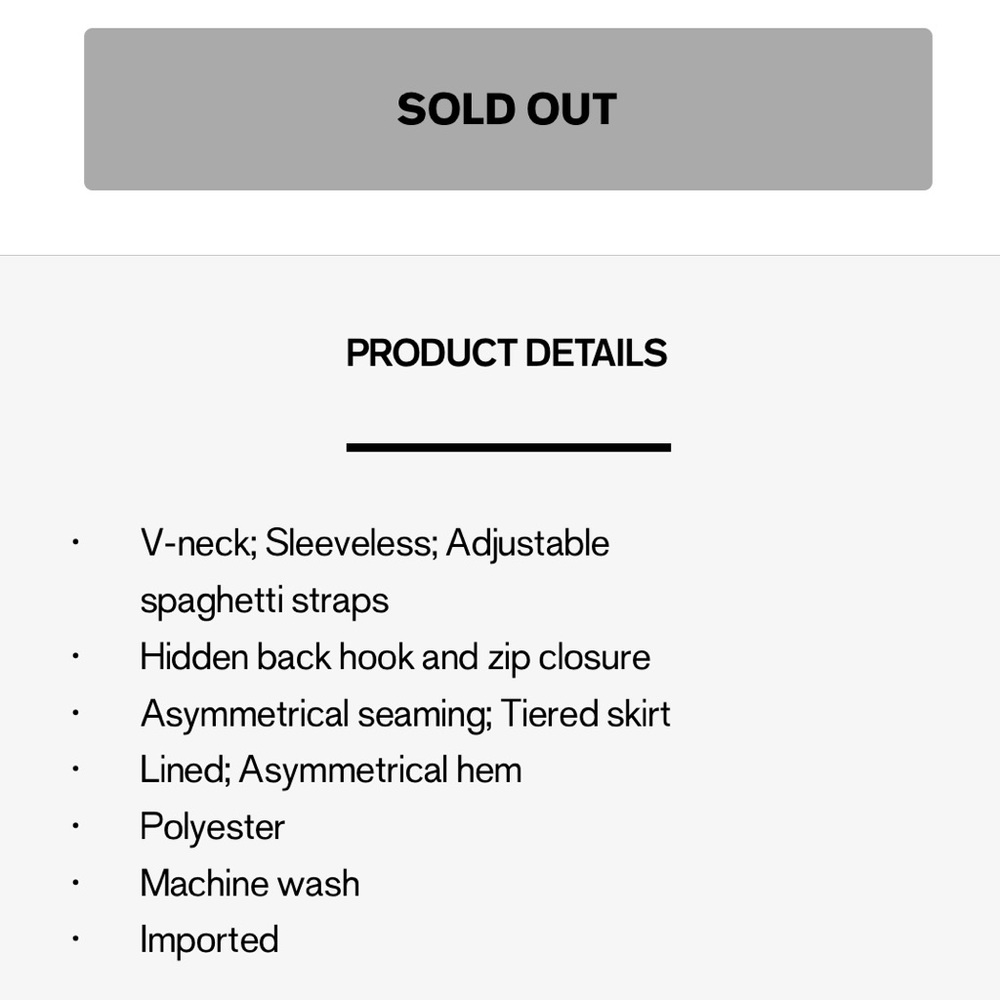Select the Imported list item
1000x1000 pixels.
pos(209,941)
